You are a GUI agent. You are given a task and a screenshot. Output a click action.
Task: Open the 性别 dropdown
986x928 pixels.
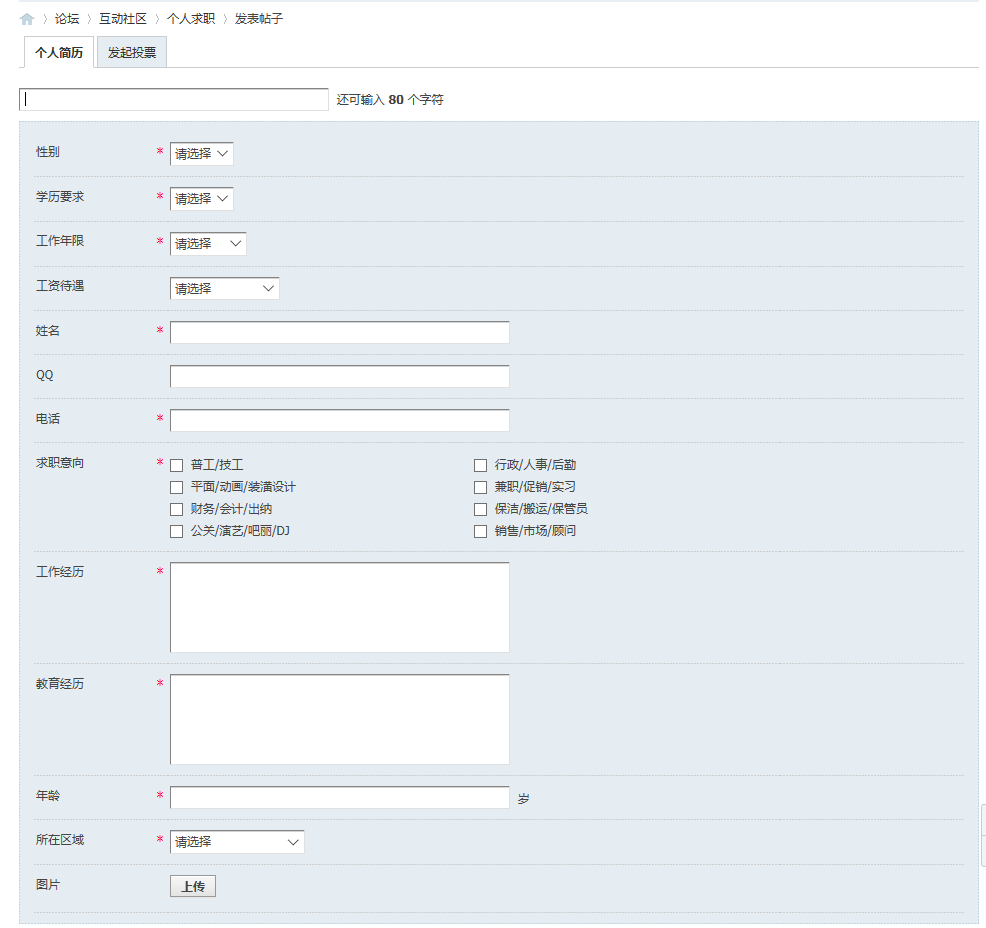click(201, 154)
